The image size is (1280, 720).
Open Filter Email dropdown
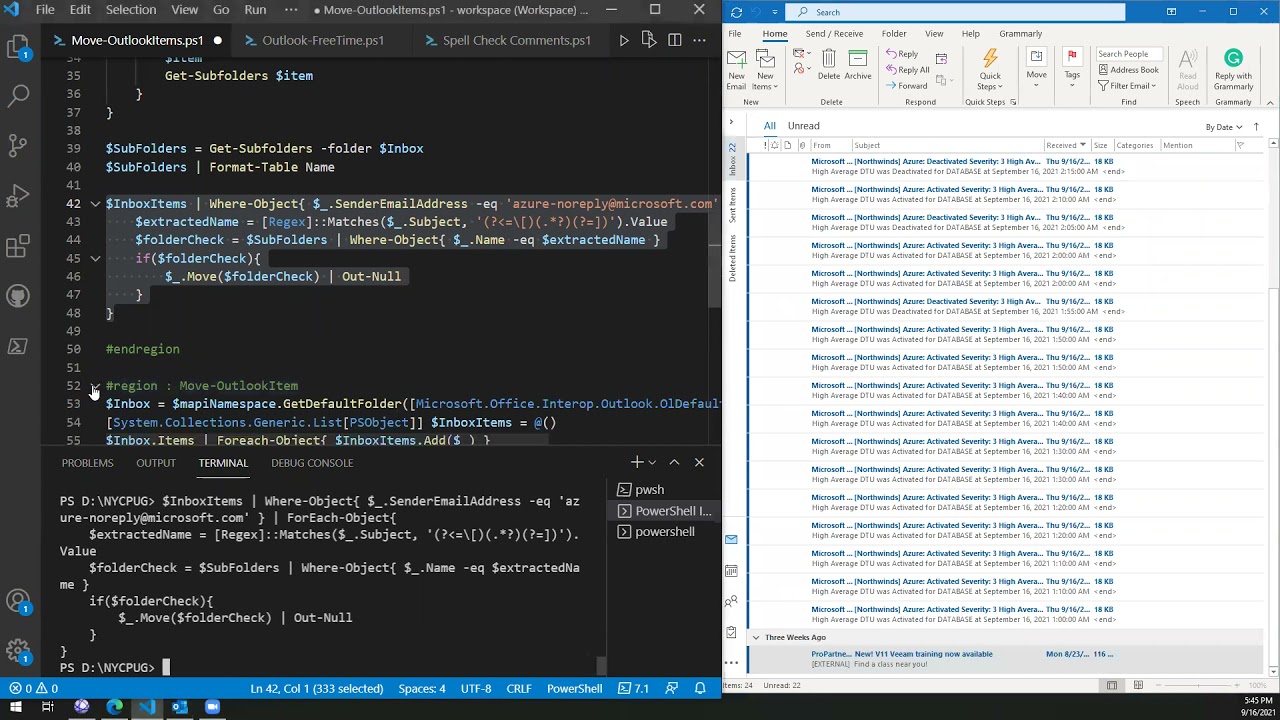coord(1127,86)
